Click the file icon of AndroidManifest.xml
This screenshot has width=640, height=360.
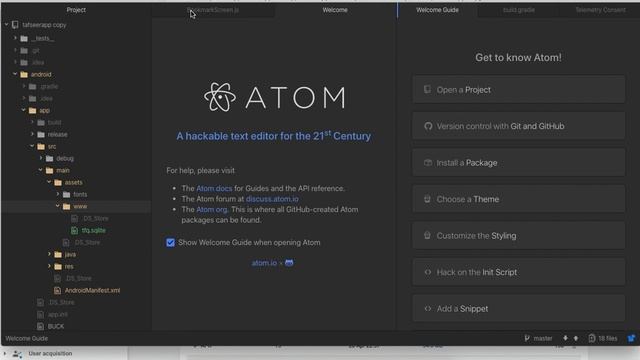click(x=57, y=291)
